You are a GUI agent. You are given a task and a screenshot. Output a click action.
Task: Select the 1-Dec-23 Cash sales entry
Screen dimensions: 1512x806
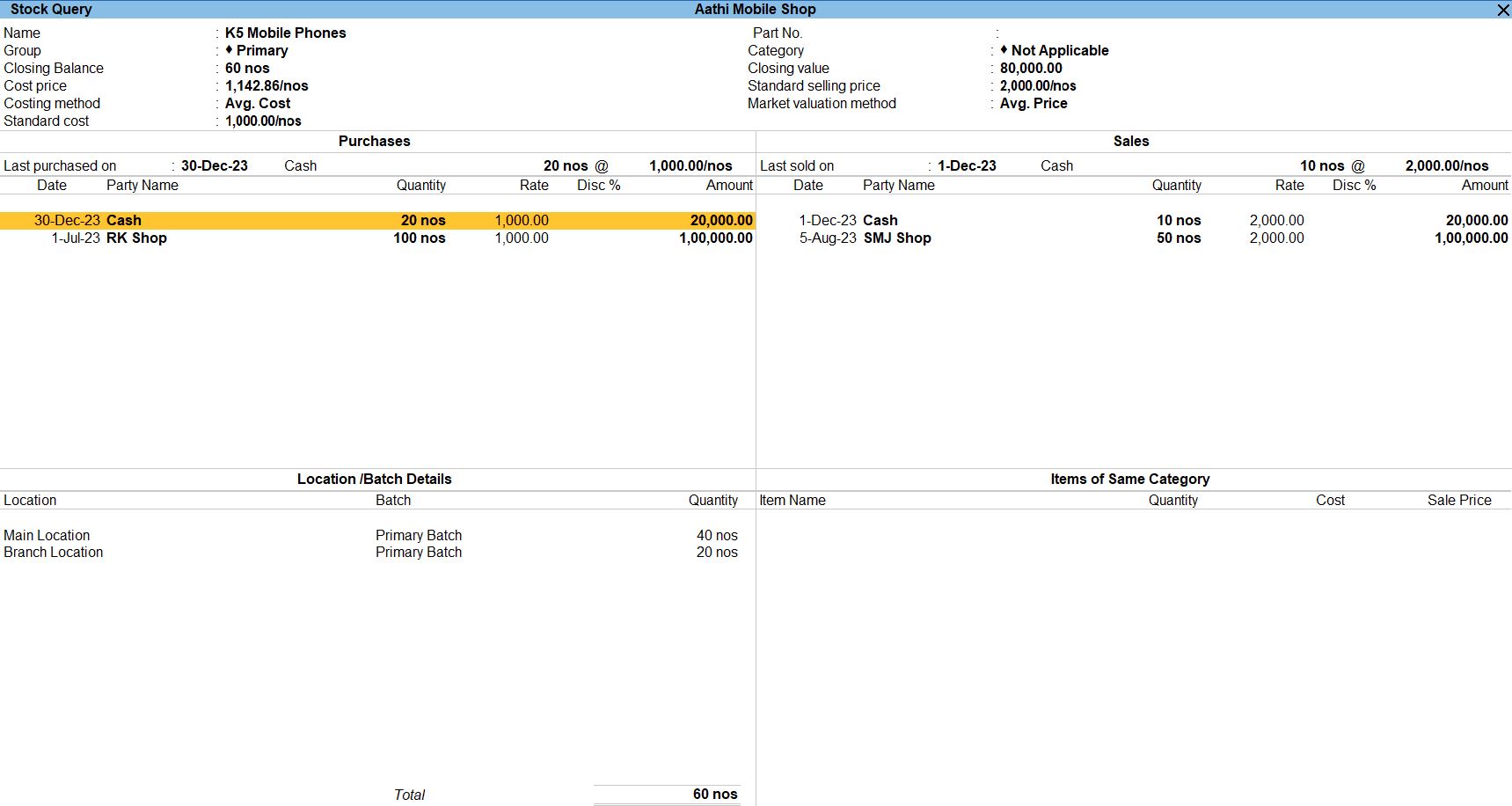click(1134, 220)
